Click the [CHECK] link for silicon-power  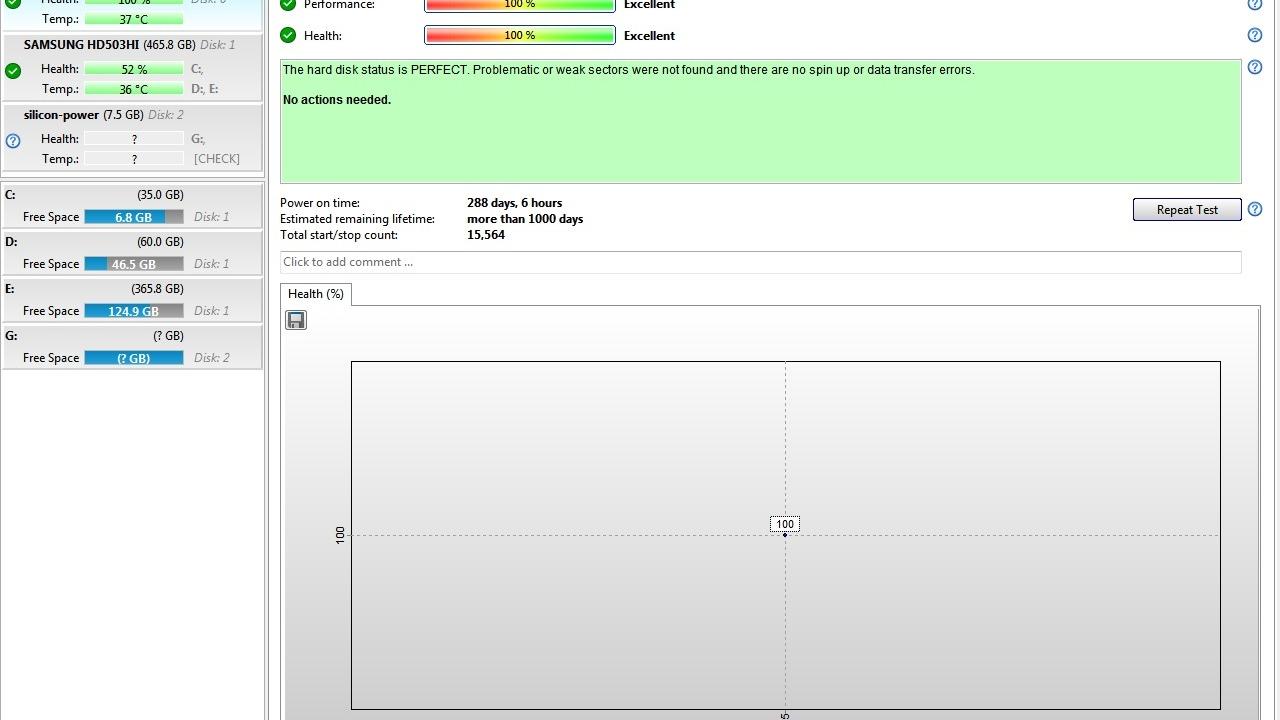[x=216, y=159]
